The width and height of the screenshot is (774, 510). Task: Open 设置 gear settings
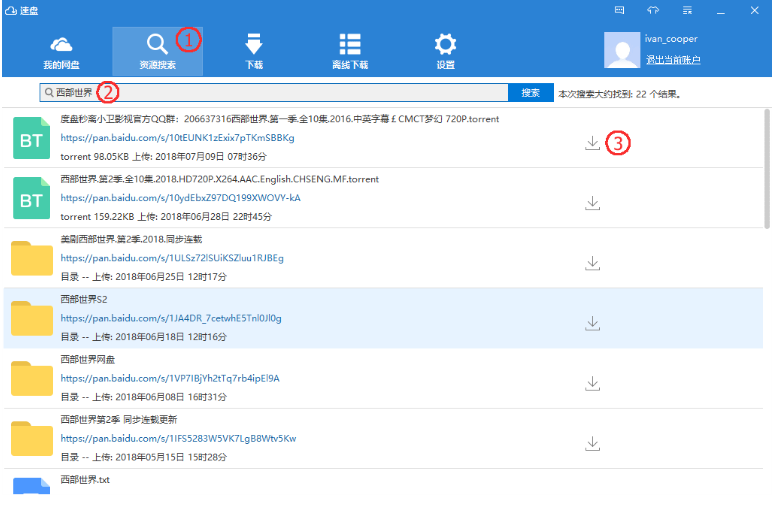pyautogui.click(x=445, y=51)
